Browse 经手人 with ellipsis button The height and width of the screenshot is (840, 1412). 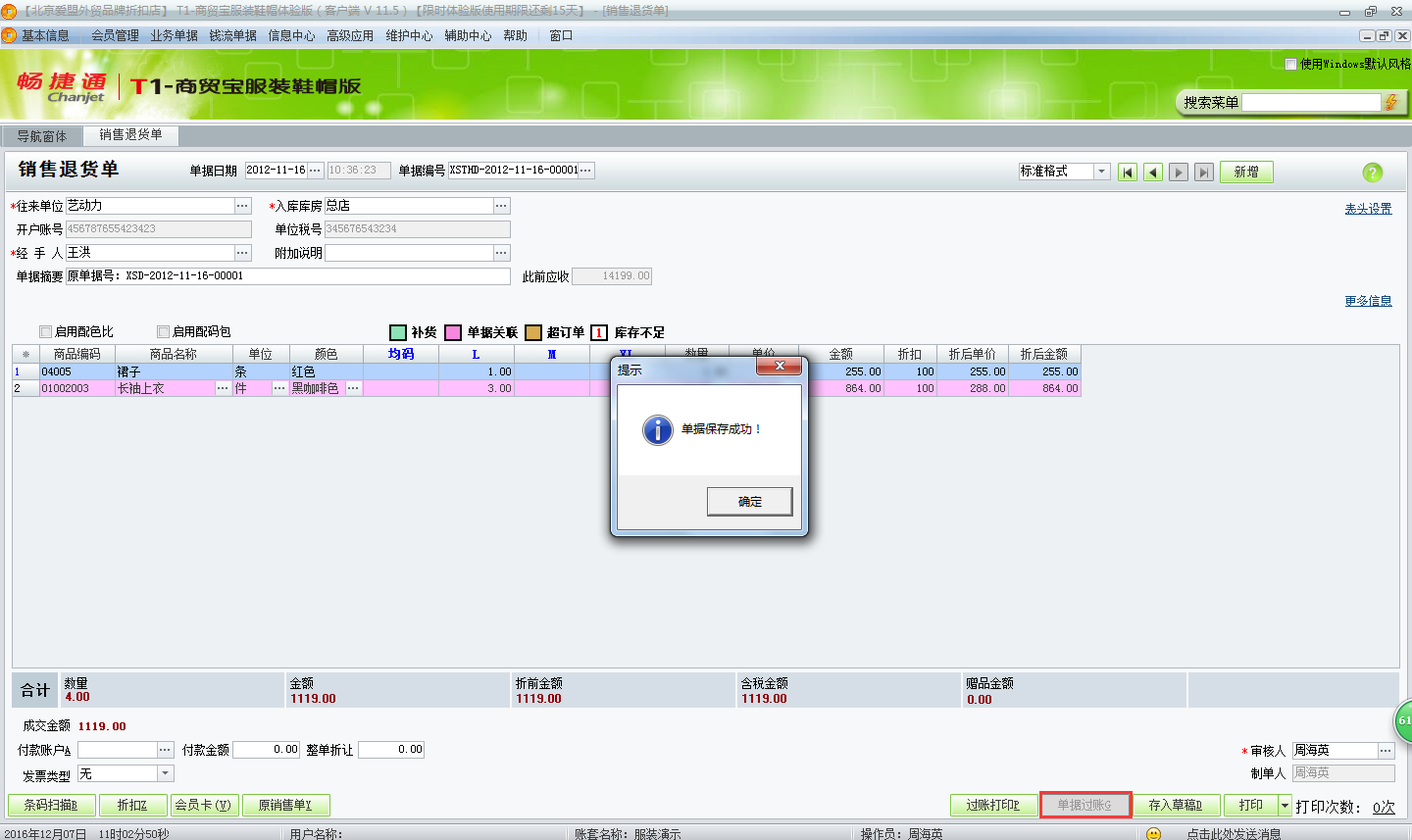242,253
